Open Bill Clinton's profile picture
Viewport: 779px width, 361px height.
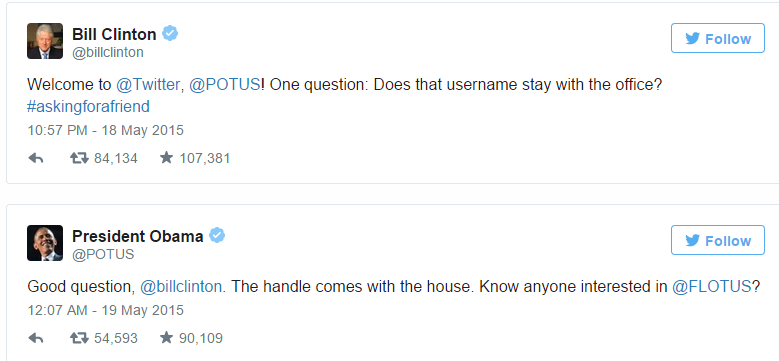tap(45, 41)
